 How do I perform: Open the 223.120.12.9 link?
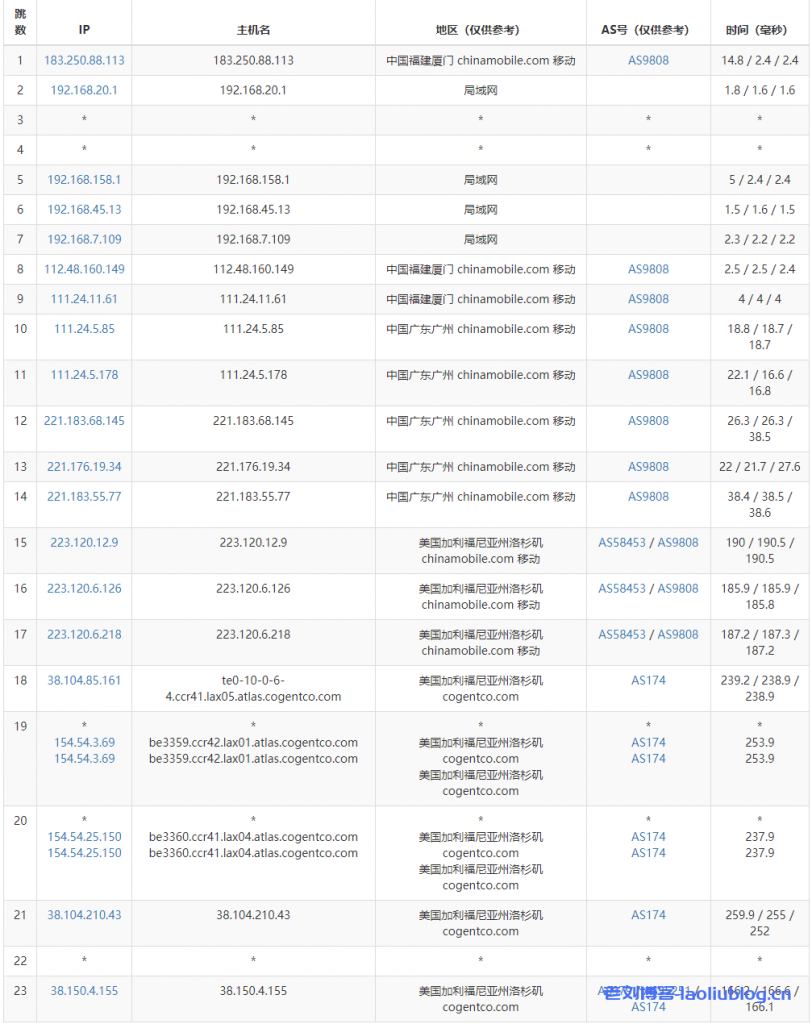point(83,542)
